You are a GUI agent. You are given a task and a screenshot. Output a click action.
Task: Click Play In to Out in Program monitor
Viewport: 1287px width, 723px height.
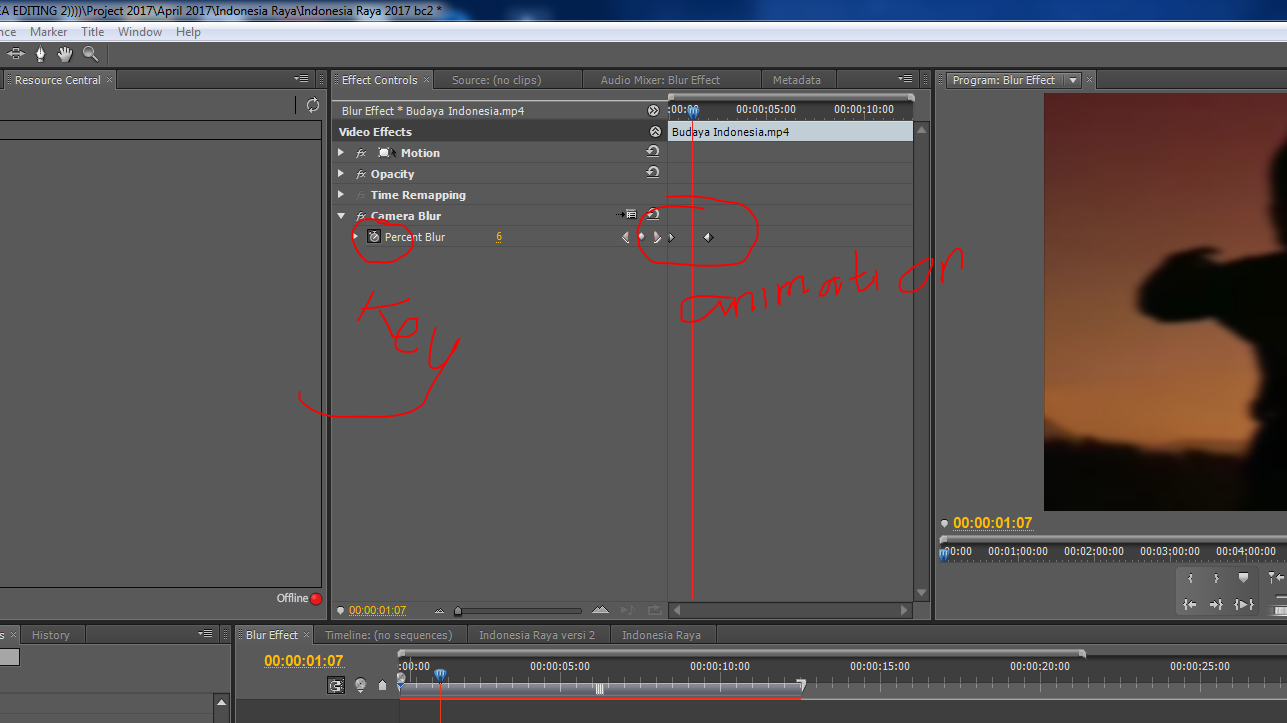1244,603
